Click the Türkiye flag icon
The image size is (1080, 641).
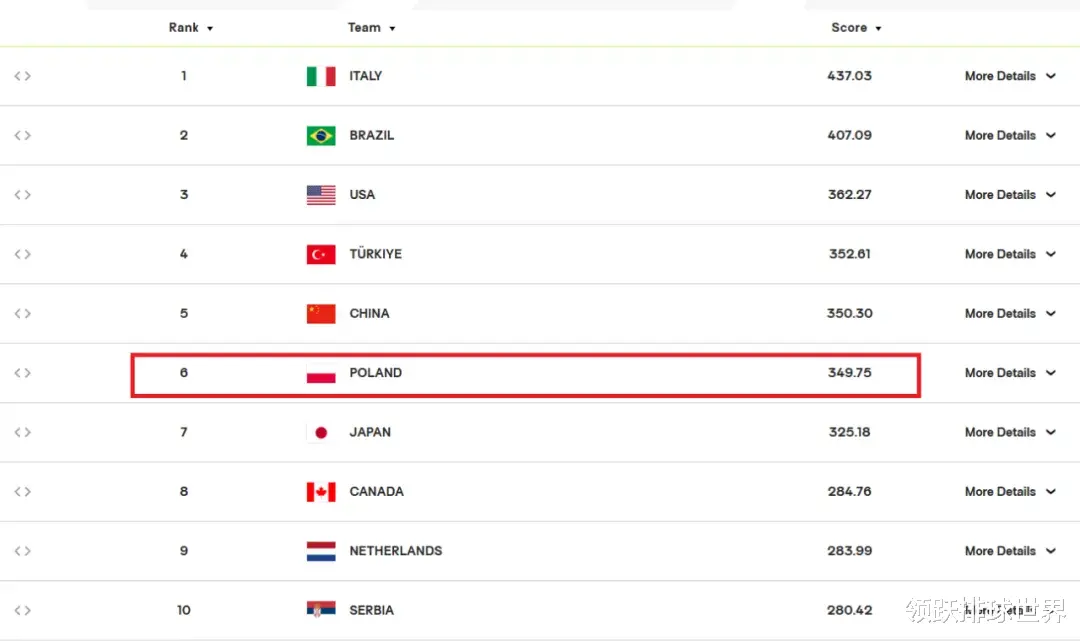[x=321, y=254]
